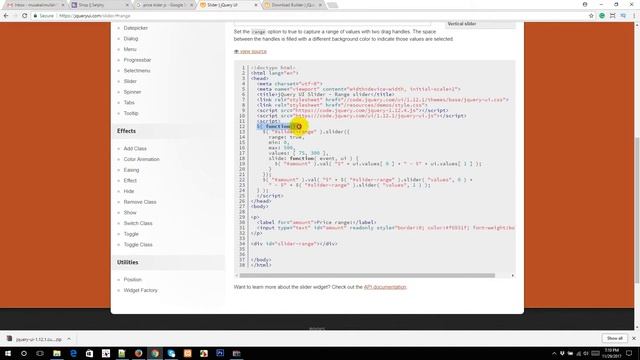Viewport: 640px width, 360px height.
Task: Open the Tooltip widget link
Action: point(131,113)
